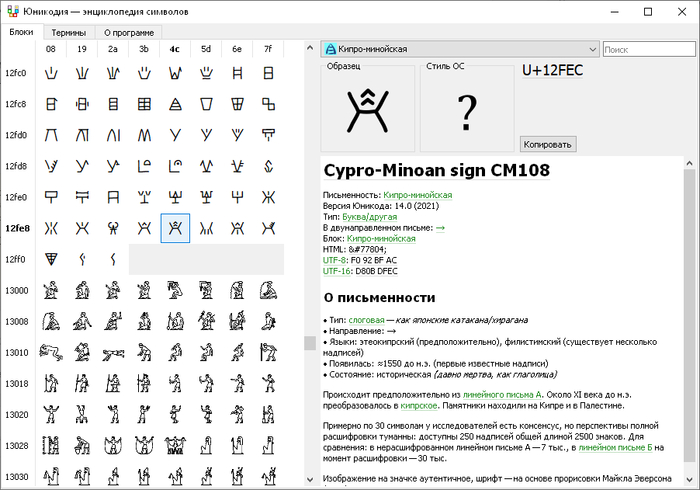Viewport: 700px width, 490px height.
Task: Select hieroglyph in row 13010, column 7f
Action: coord(268,352)
